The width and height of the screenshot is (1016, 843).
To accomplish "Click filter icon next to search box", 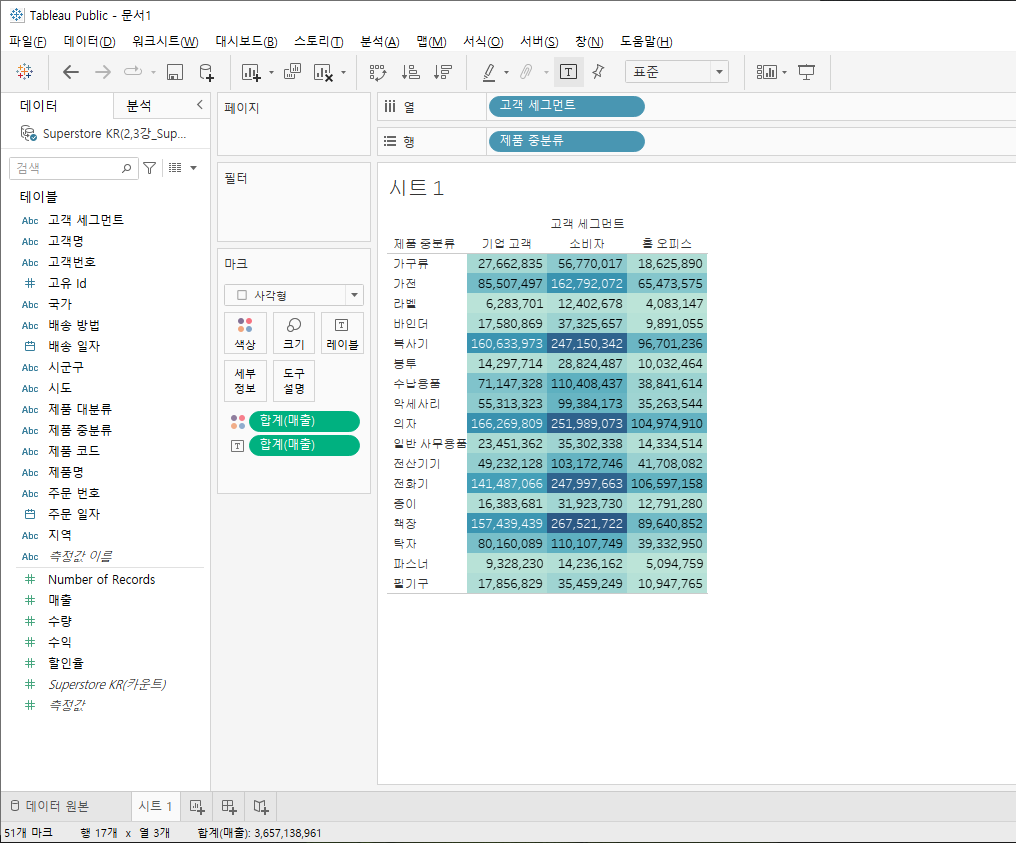I will (x=150, y=168).
